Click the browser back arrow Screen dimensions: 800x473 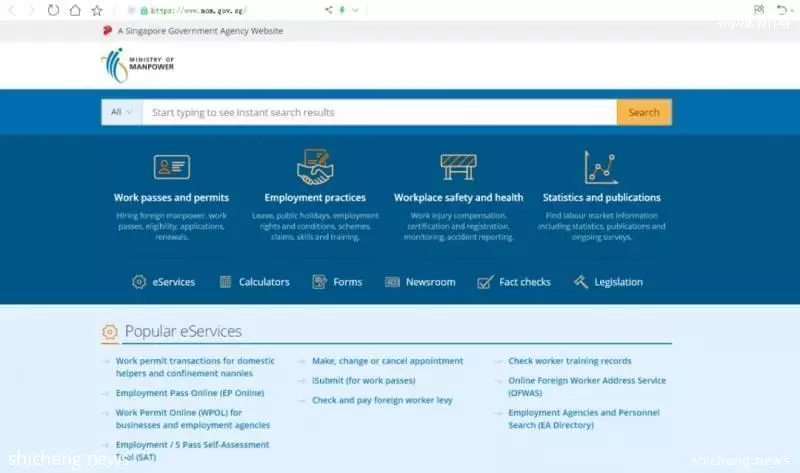[12, 10]
